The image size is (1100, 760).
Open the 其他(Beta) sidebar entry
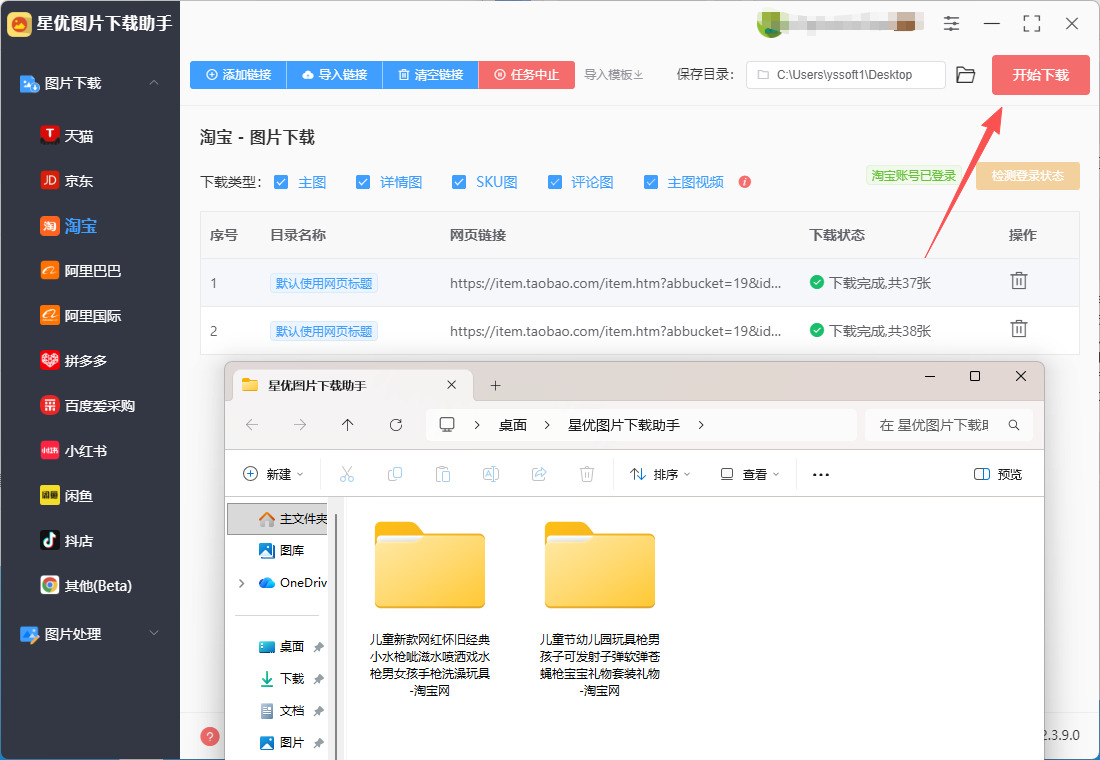[86, 585]
